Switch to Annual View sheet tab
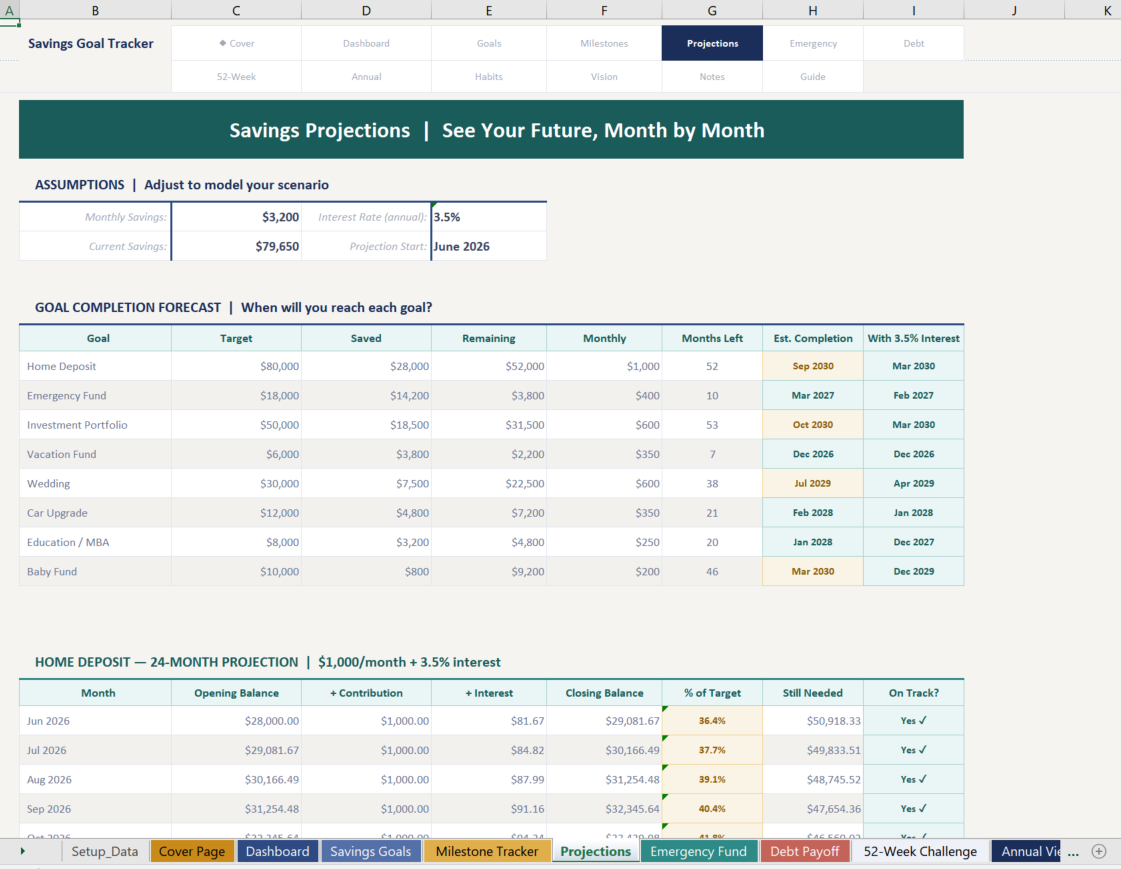The width and height of the screenshot is (1121, 869). [1027, 851]
